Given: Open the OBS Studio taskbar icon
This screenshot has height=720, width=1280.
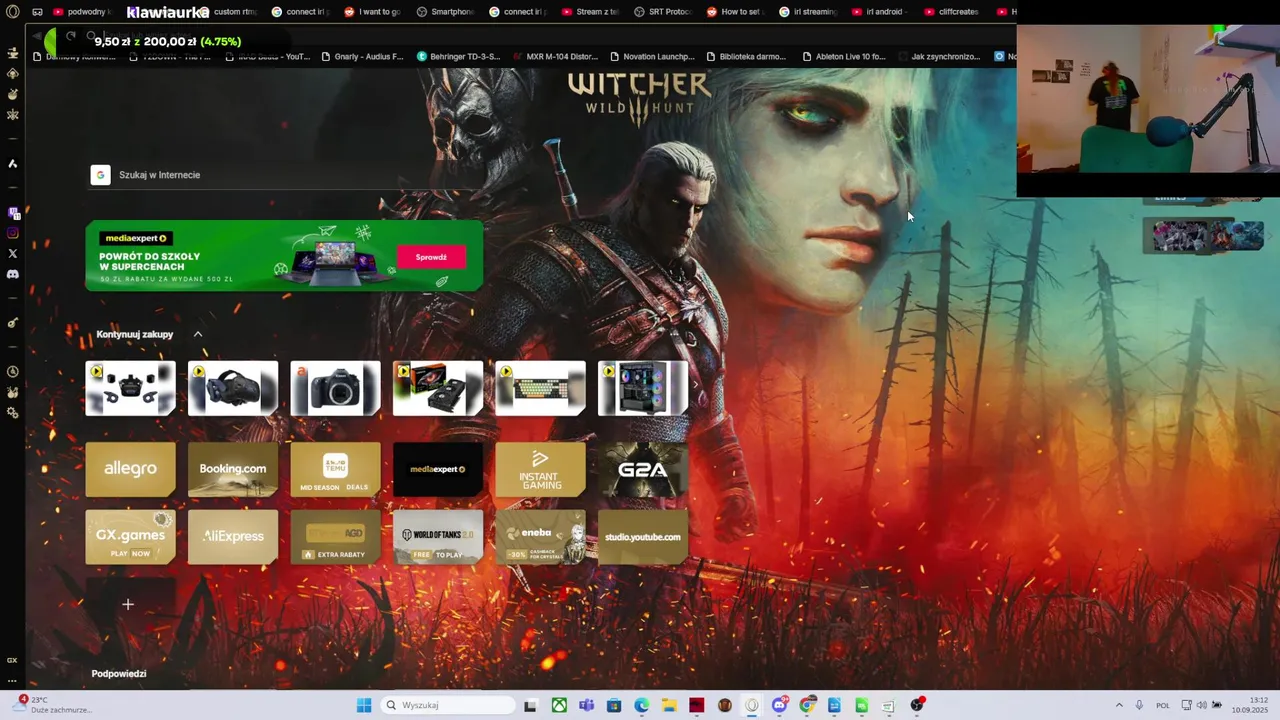Looking at the screenshot, I should (x=917, y=705).
